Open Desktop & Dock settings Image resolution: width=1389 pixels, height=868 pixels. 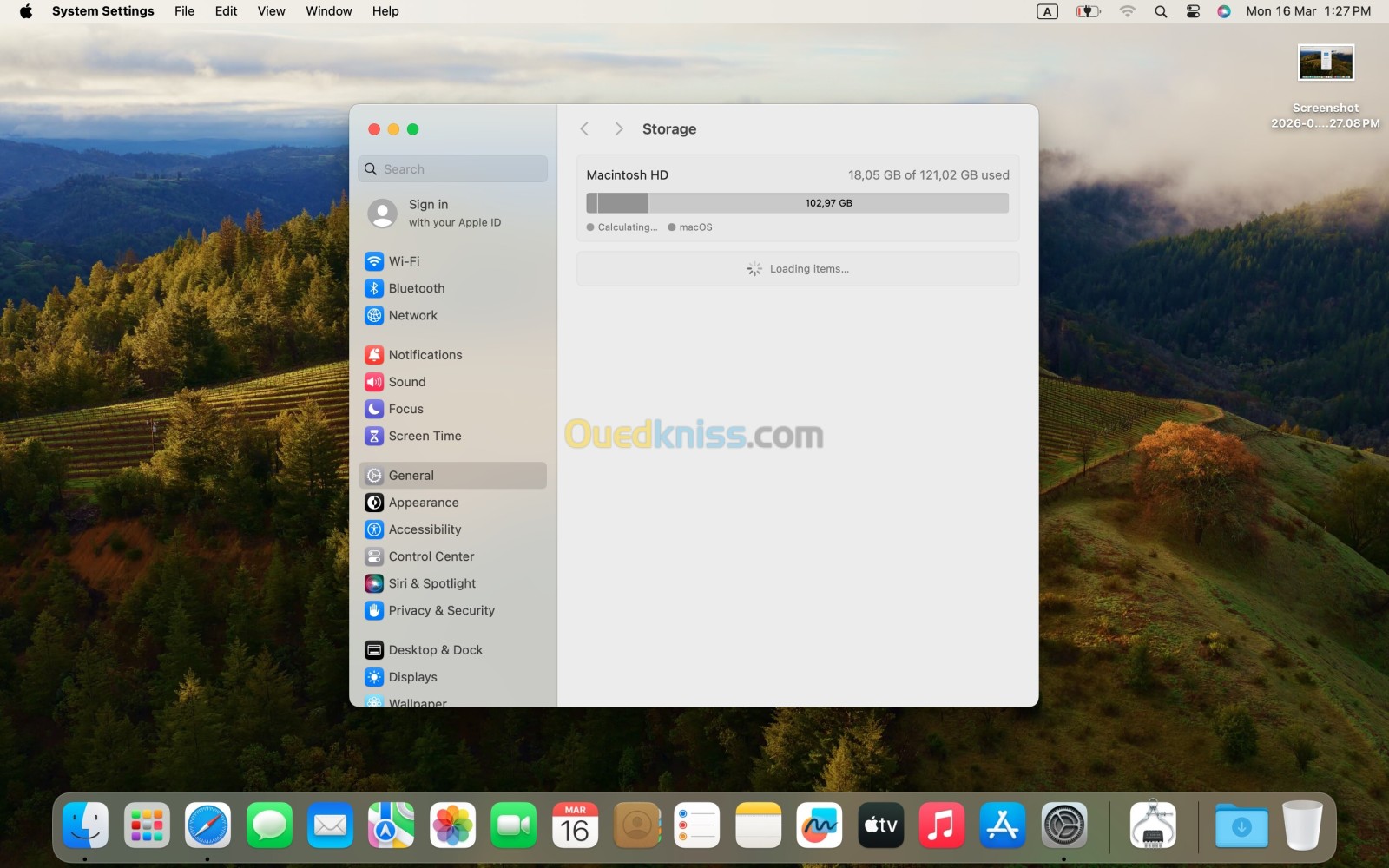(x=452, y=650)
